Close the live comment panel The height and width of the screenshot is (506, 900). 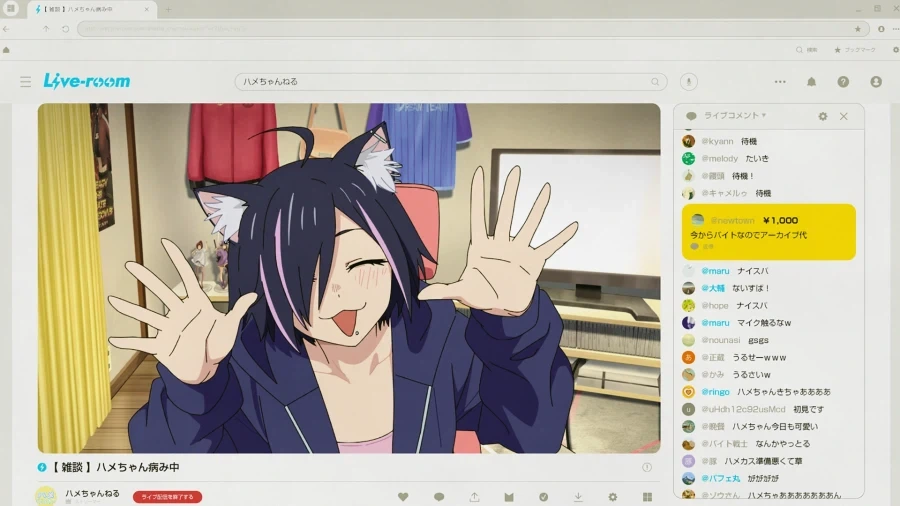click(x=844, y=116)
